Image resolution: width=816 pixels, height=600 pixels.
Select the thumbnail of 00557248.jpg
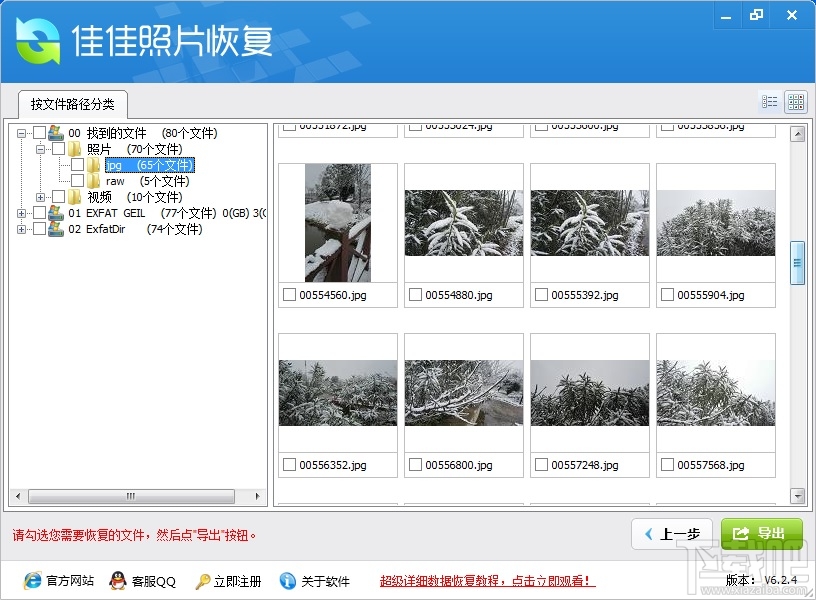(x=590, y=393)
